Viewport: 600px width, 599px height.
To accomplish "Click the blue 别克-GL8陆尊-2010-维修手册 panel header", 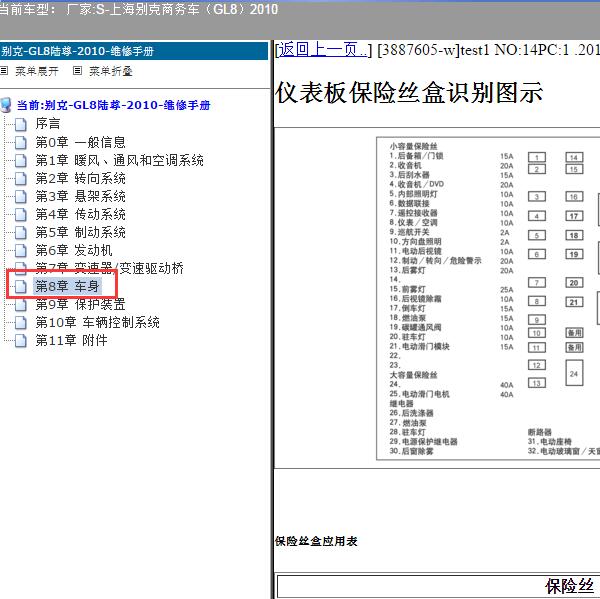I will 134,51.
